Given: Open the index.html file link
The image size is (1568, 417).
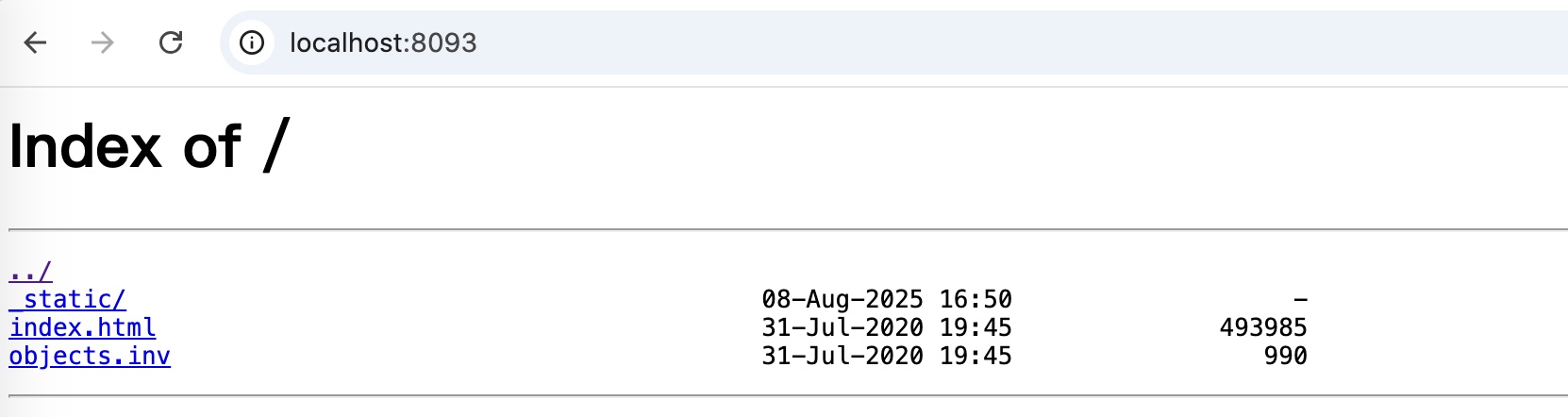Looking at the screenshot, I should tap(82, 327).
